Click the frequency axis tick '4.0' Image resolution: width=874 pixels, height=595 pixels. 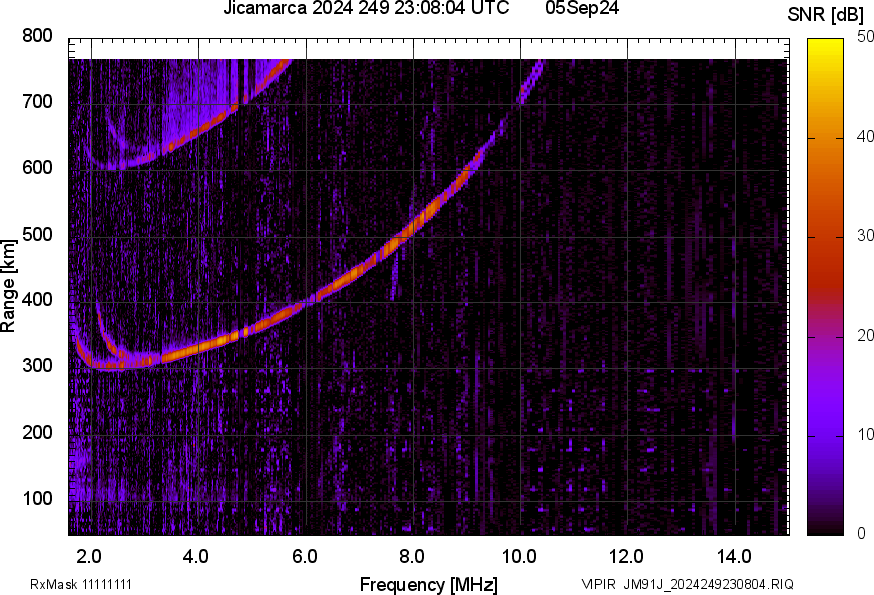pos(196,557)
